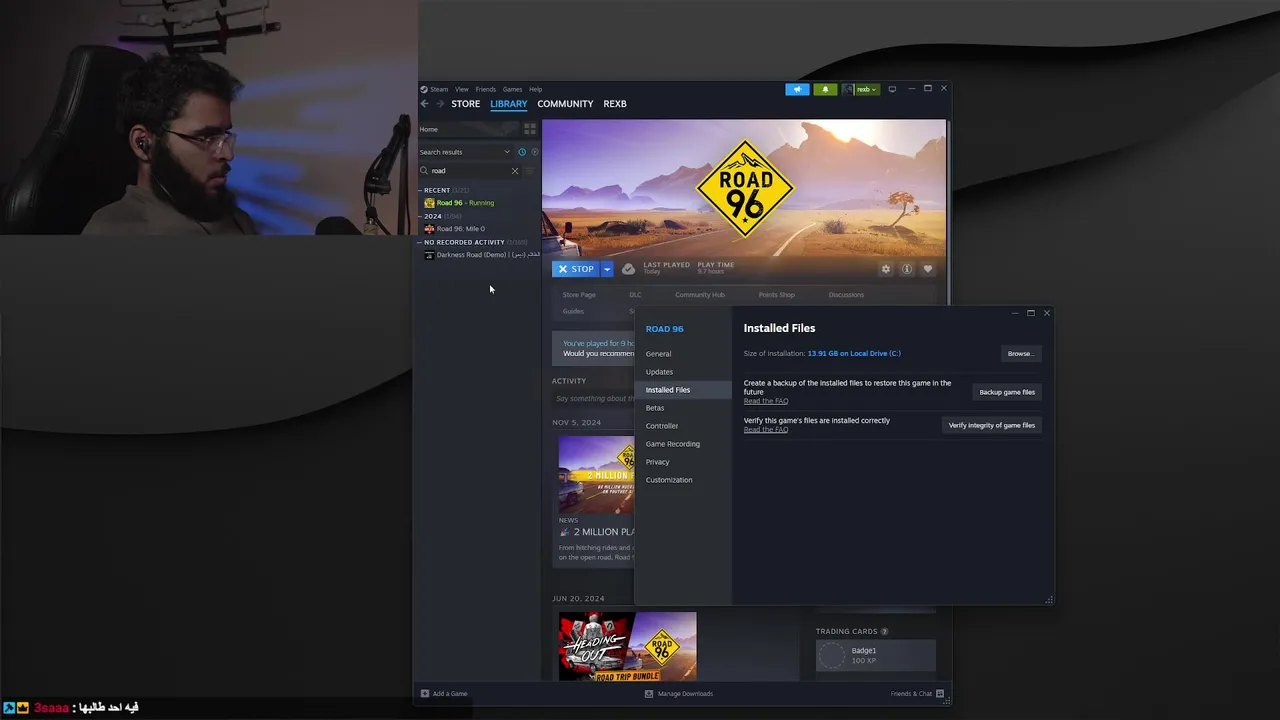Add Road 96 to favorites heart
1280x720 pixels.
click(x=928, y=269)
